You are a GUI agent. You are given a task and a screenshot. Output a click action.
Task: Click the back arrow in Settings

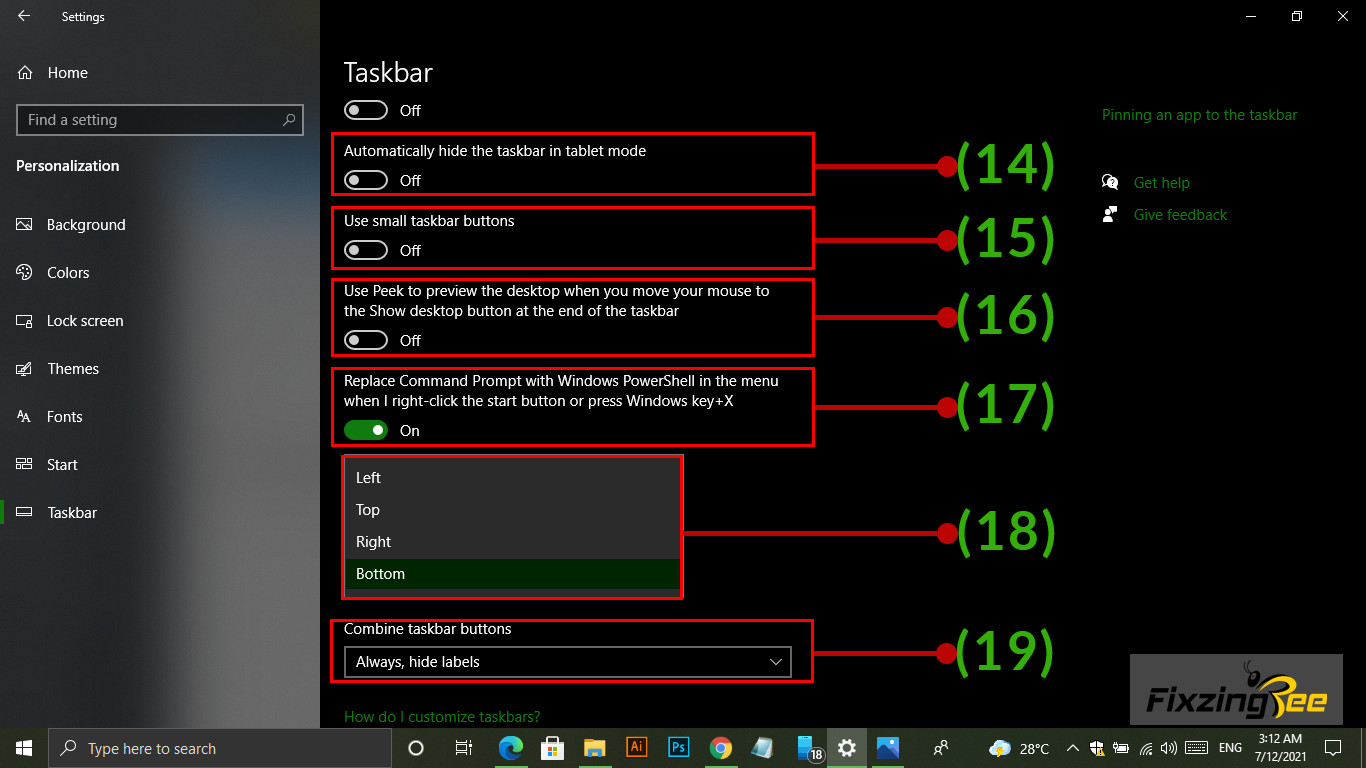pyautogui.click(x=24, y=17)
